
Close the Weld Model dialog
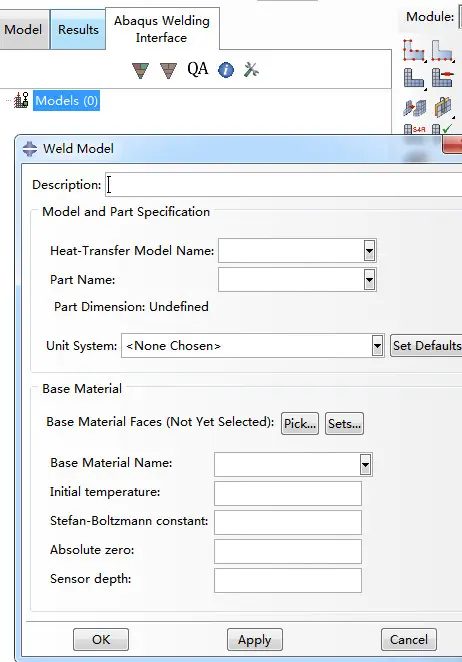(453, 145)
